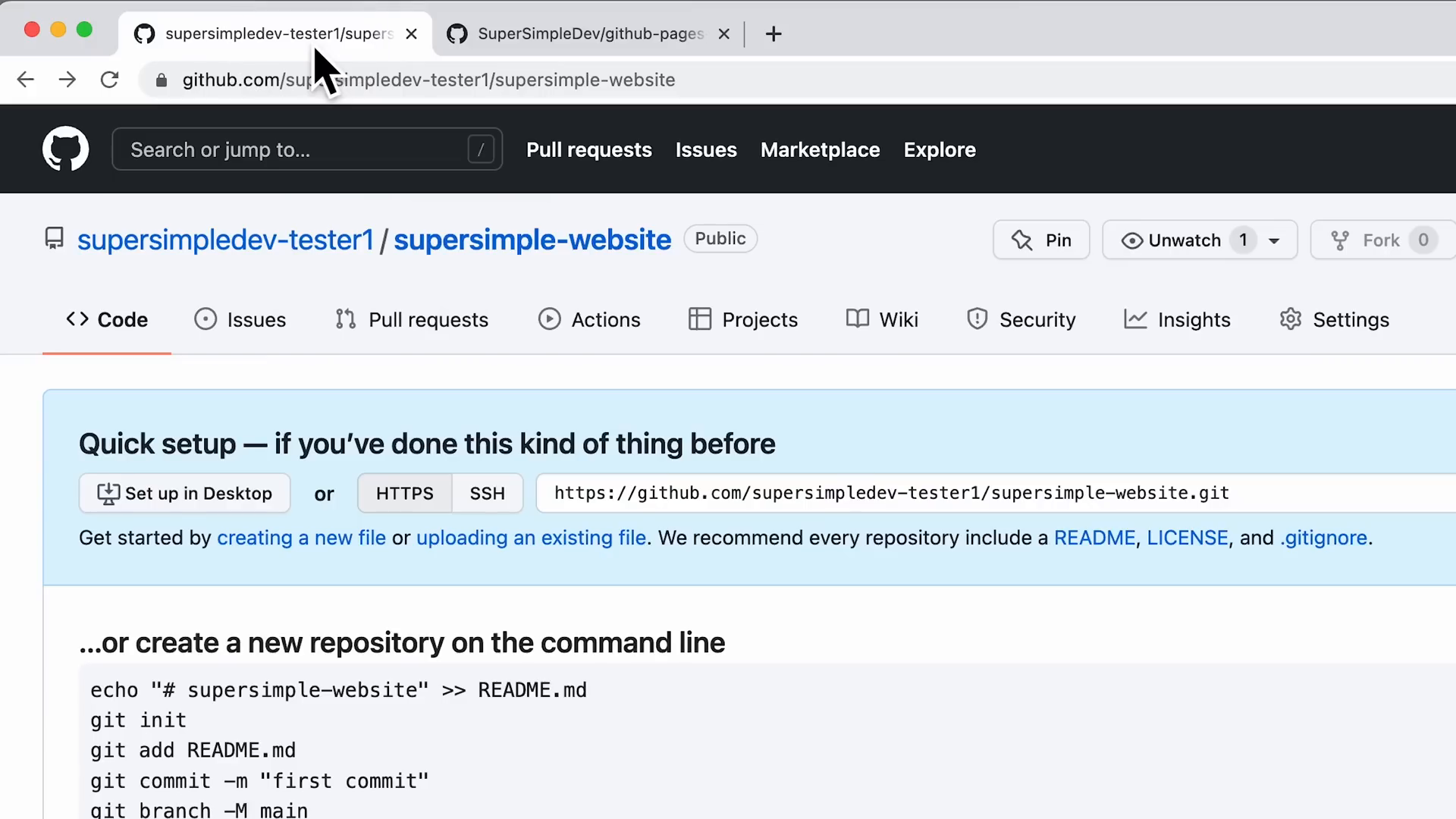
Task: Click the 'git add README.md' command line
Action: 193,751
